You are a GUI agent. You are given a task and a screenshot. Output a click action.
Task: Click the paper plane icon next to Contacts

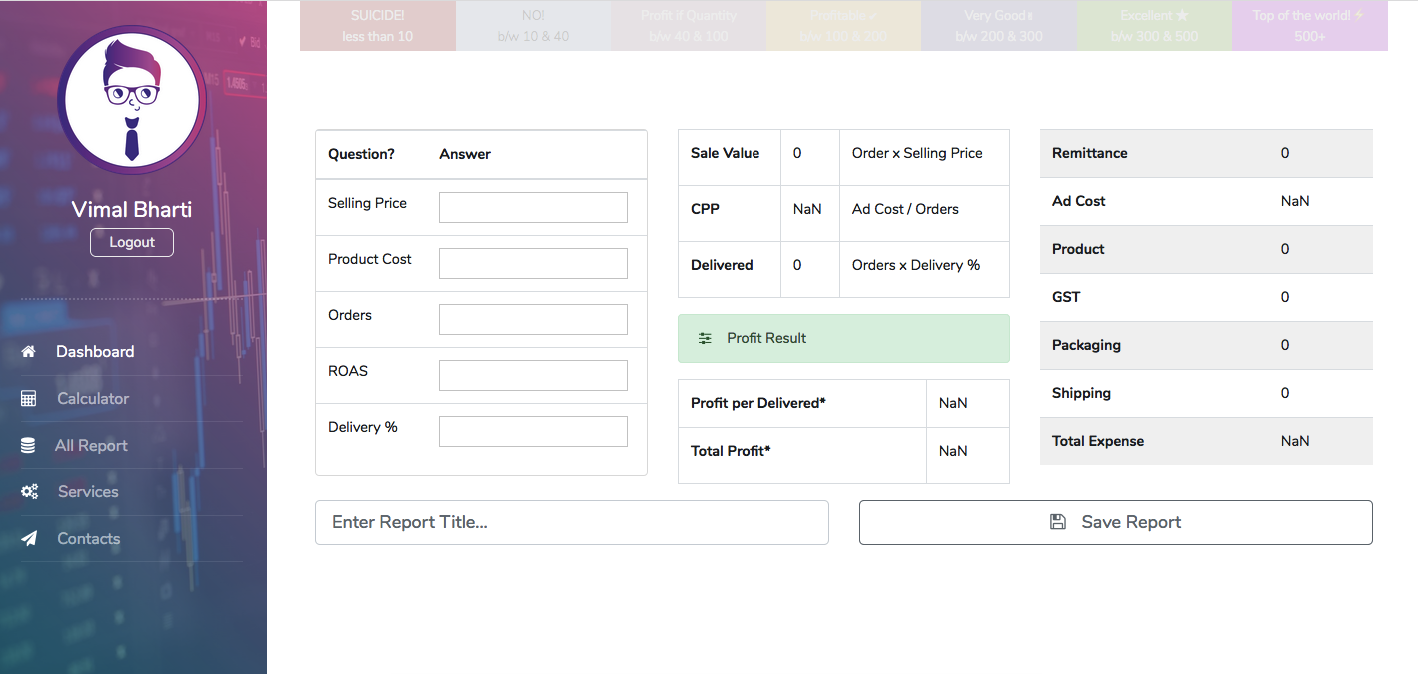tap(28, 538)
